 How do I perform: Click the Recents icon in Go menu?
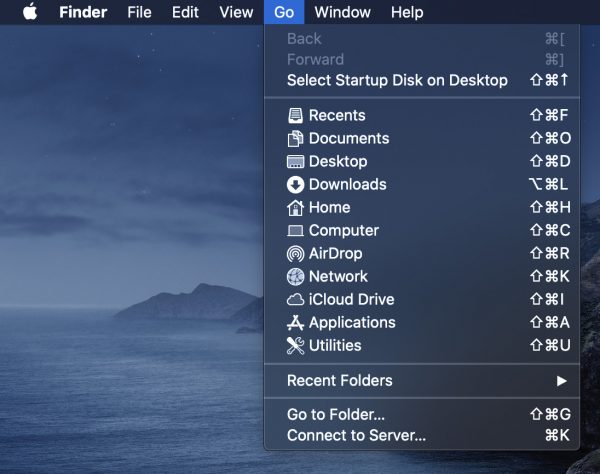pyautogui.click(x=295, y=115)
